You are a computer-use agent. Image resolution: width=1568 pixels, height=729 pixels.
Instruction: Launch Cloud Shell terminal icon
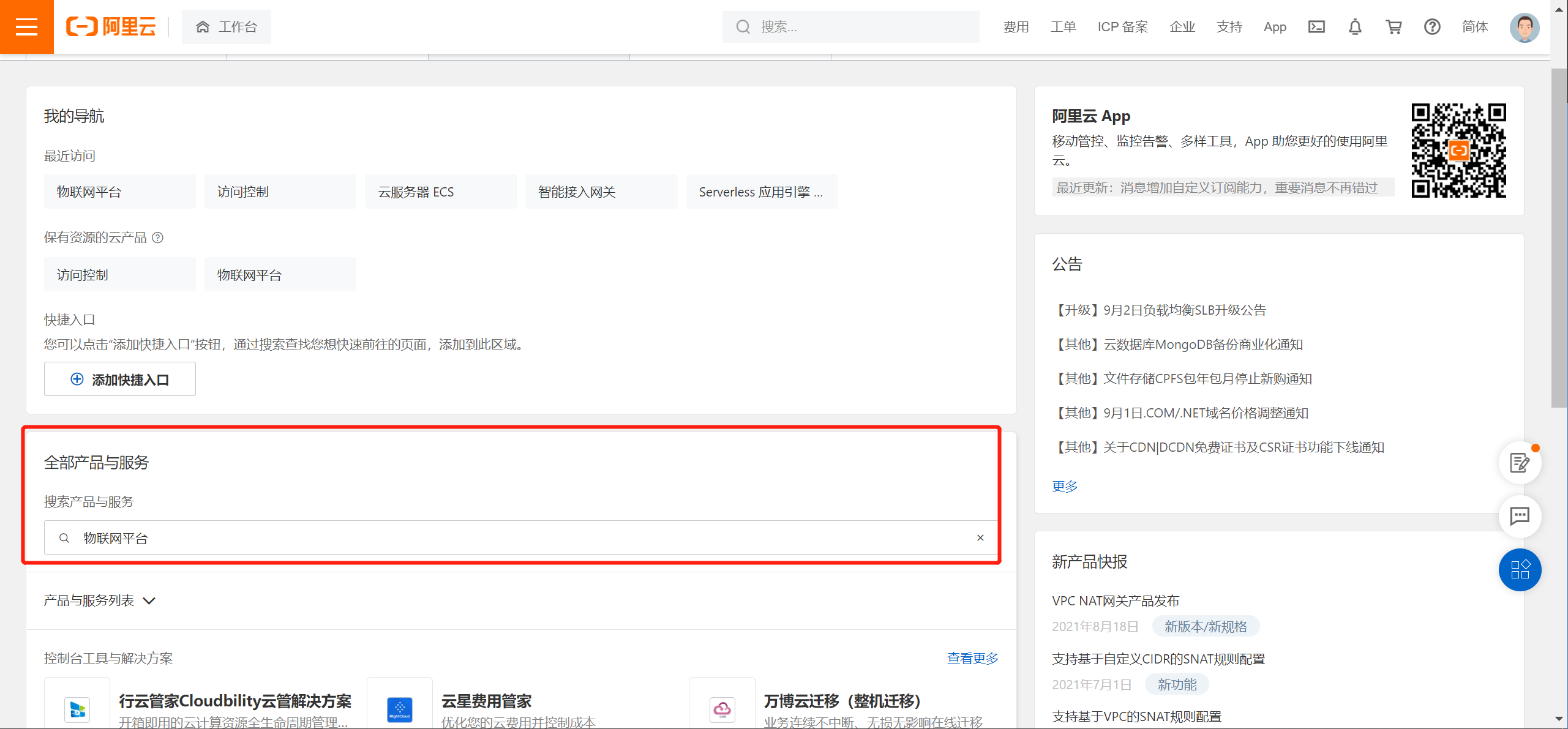[1316, 27]
